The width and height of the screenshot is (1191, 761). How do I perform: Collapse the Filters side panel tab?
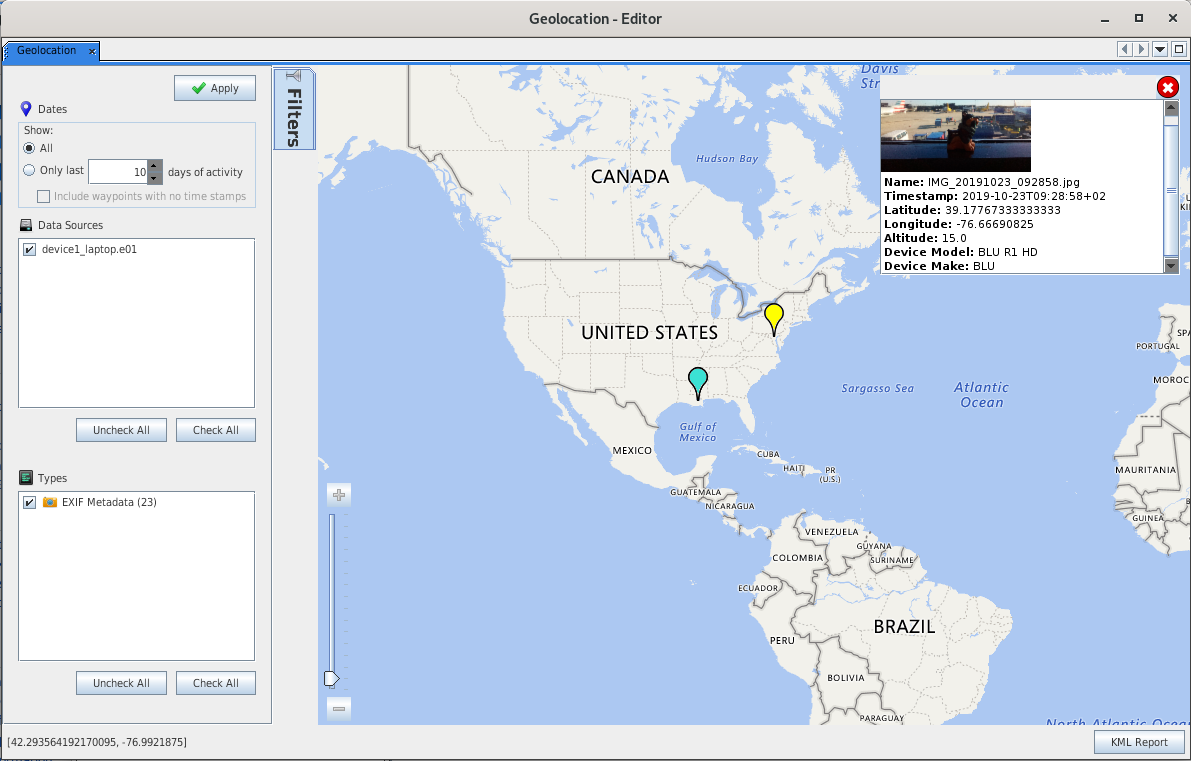[295, 108]
